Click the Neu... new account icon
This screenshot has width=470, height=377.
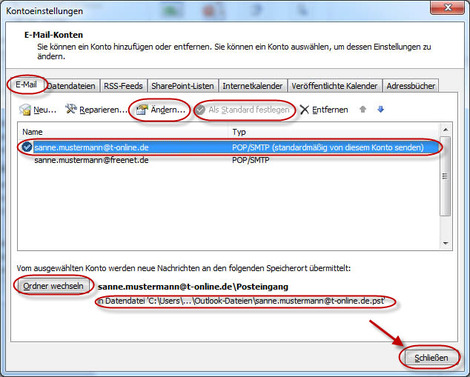click(x=25, y=110)
